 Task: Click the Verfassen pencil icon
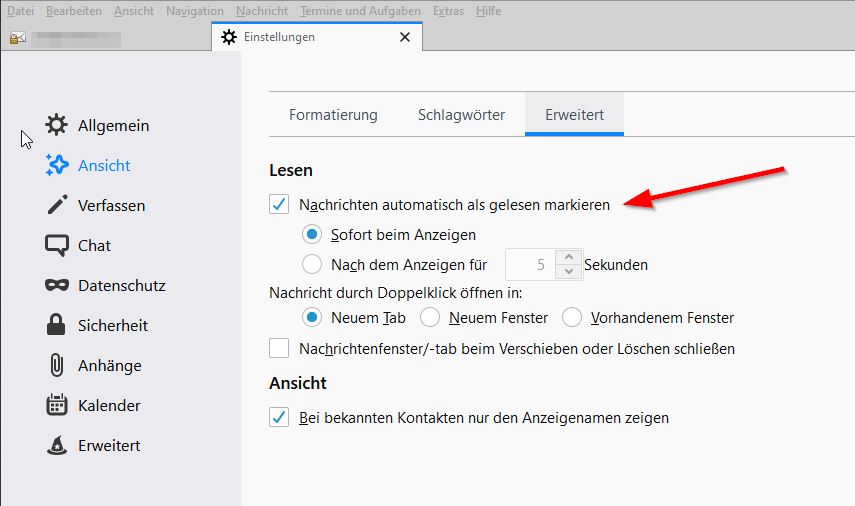(x=57, y=205)
